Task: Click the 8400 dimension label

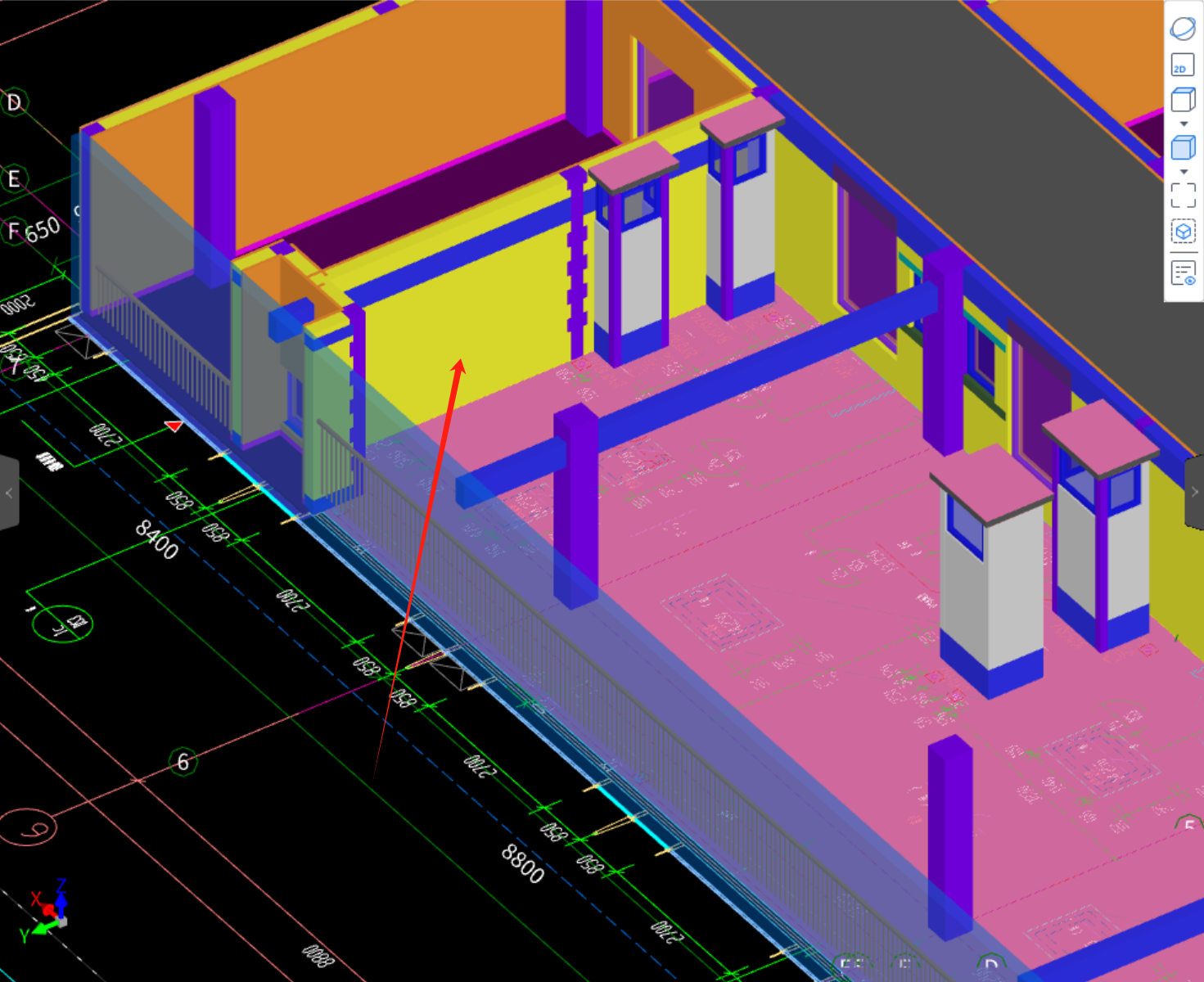Action: pyautogui.click(x=156, y=541)
